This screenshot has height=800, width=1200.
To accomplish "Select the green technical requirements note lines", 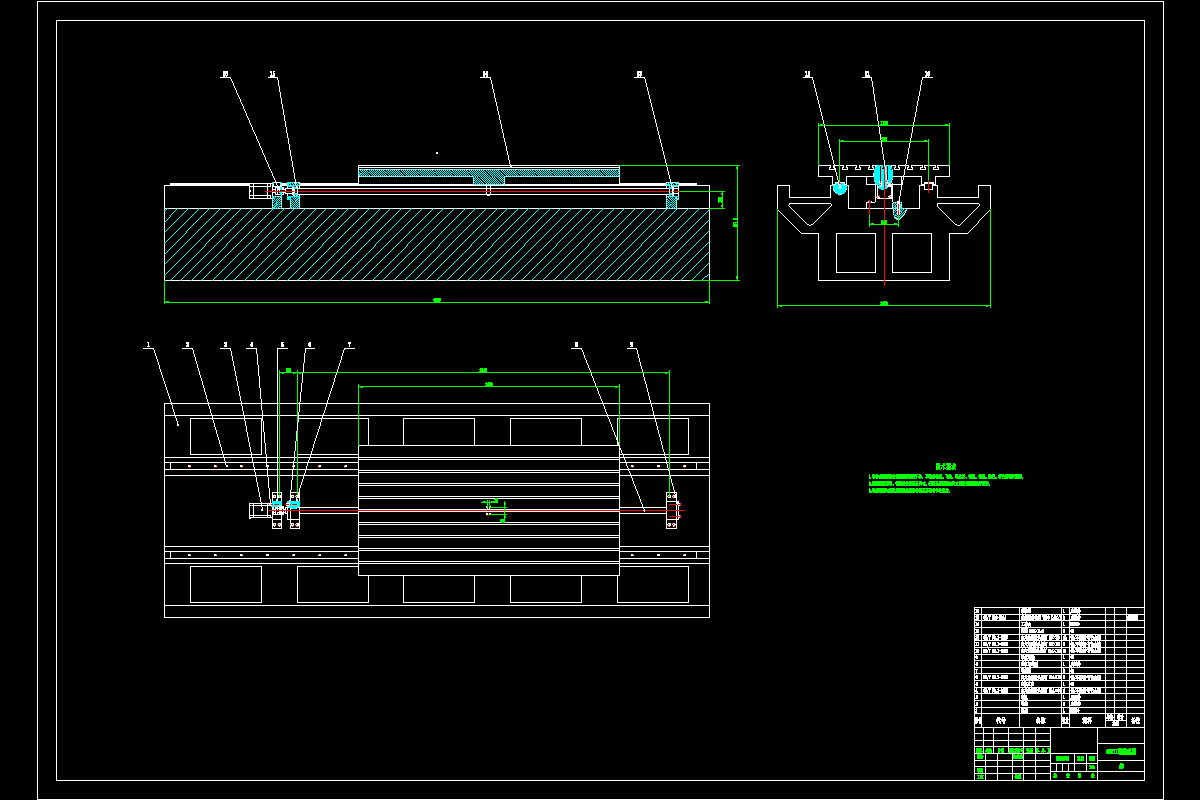I will tap(946, 484).
